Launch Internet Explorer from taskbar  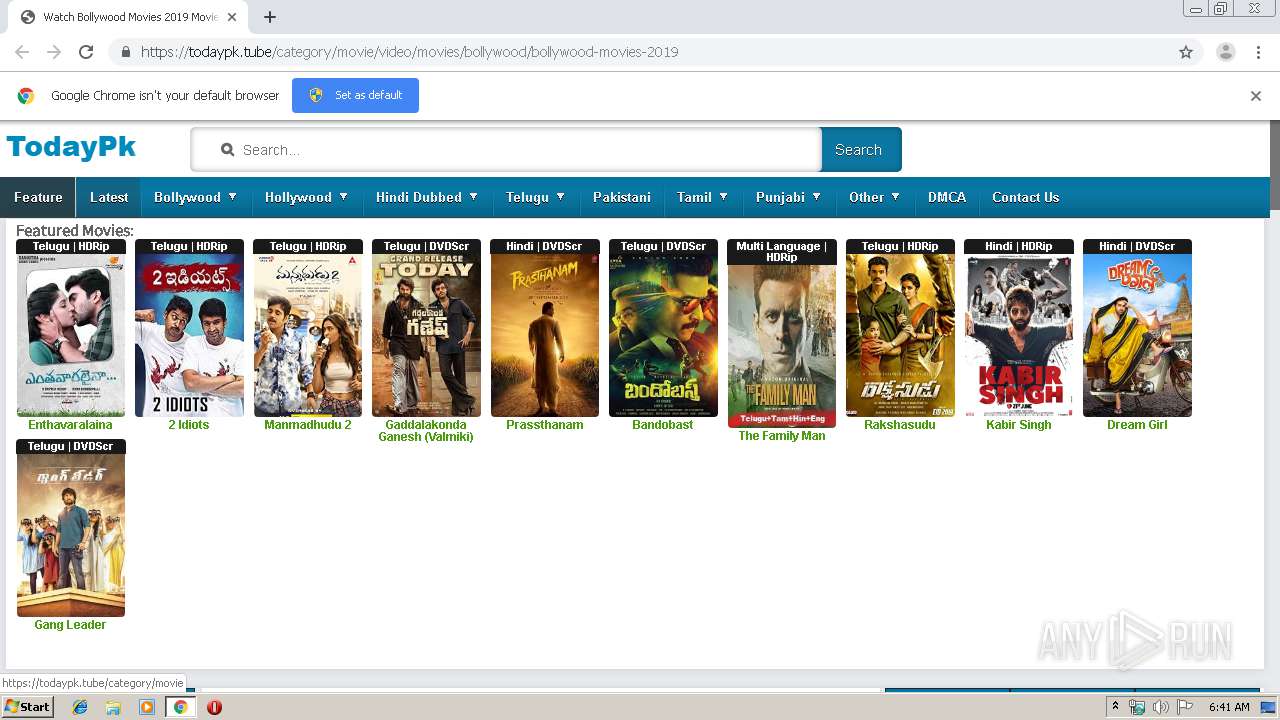coord(80,707)
